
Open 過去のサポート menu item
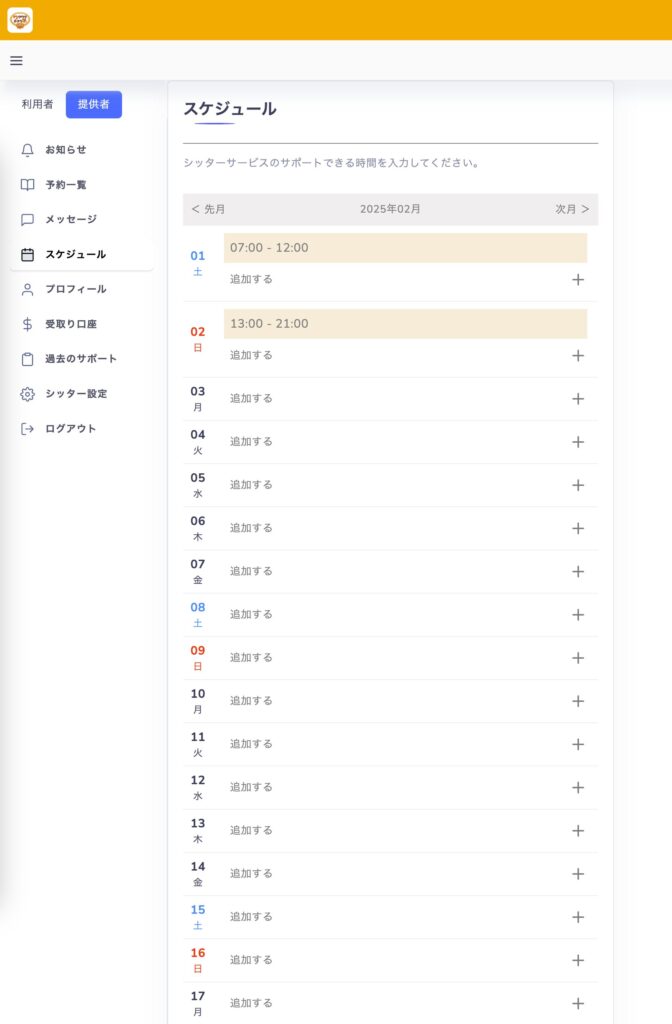[82, 359]
